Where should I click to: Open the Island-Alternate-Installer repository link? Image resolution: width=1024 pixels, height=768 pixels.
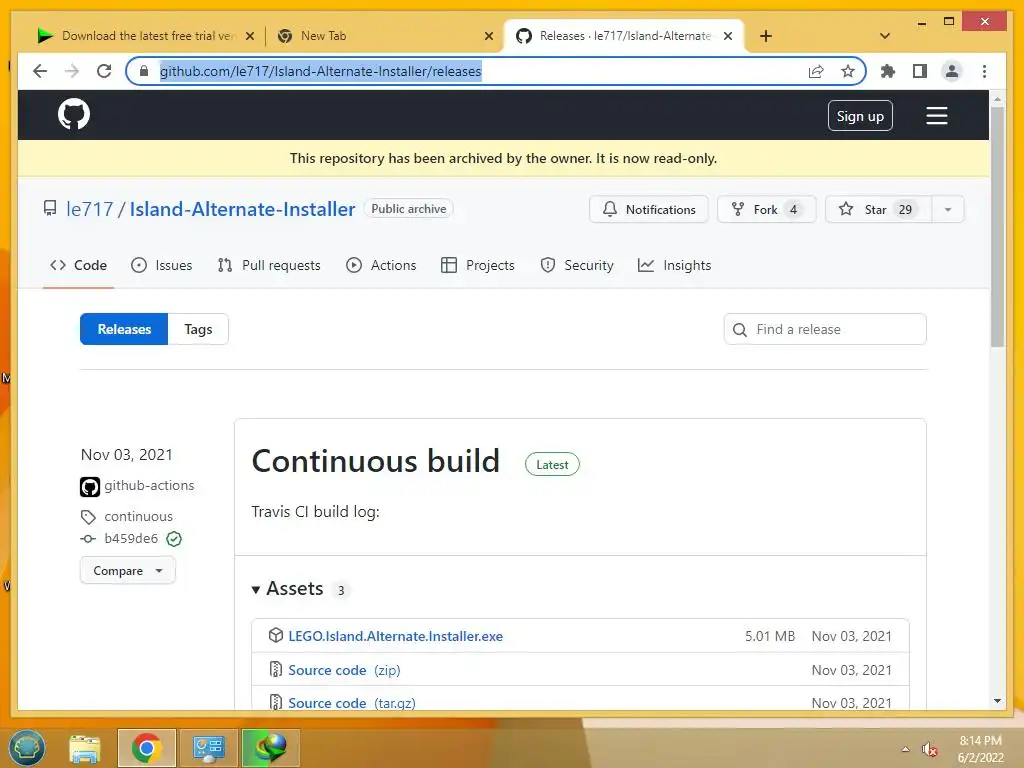(x=242, y=209)
